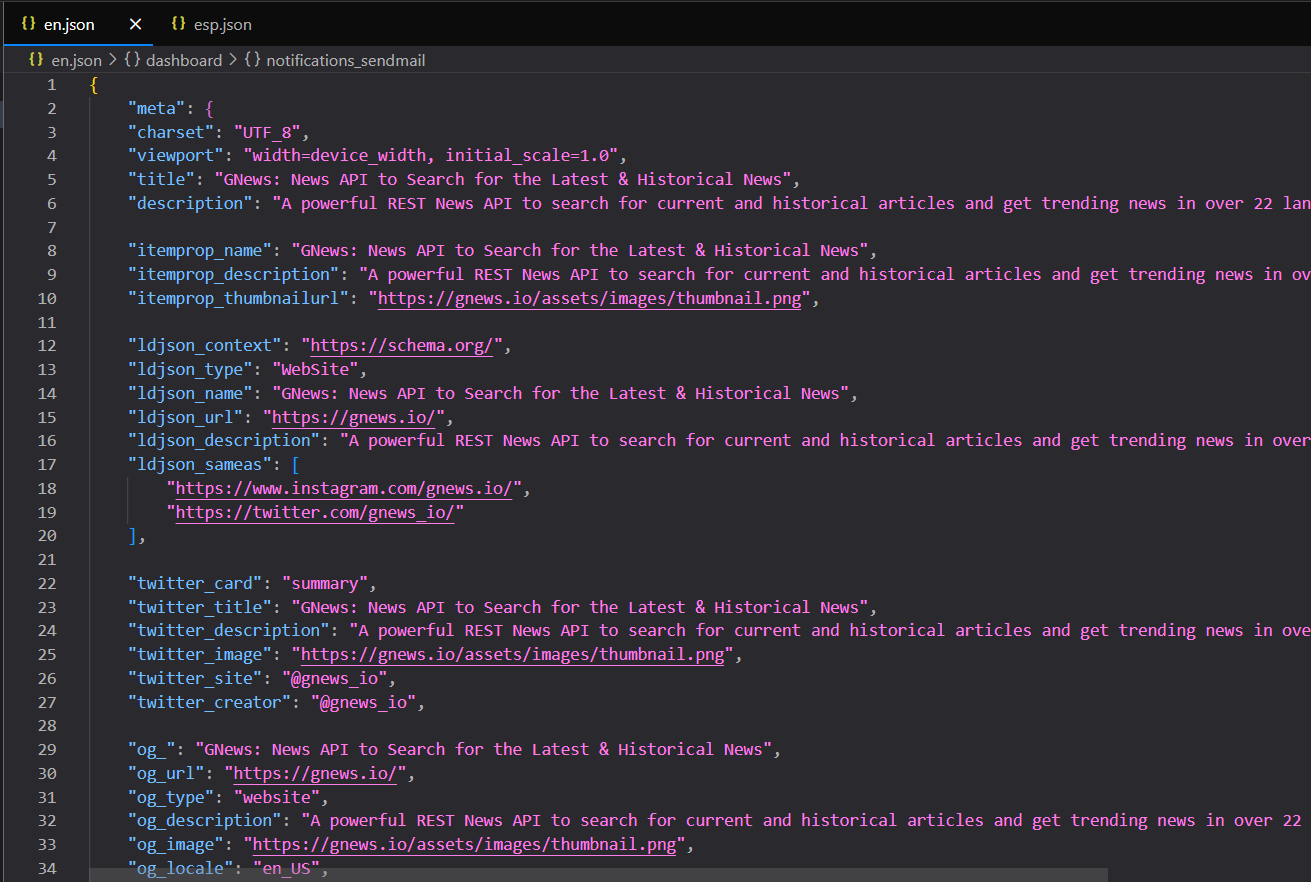The image size is (1311, 882).
Task: Click the JSON icon on the esp.json tab
Action: coord(181,23)
